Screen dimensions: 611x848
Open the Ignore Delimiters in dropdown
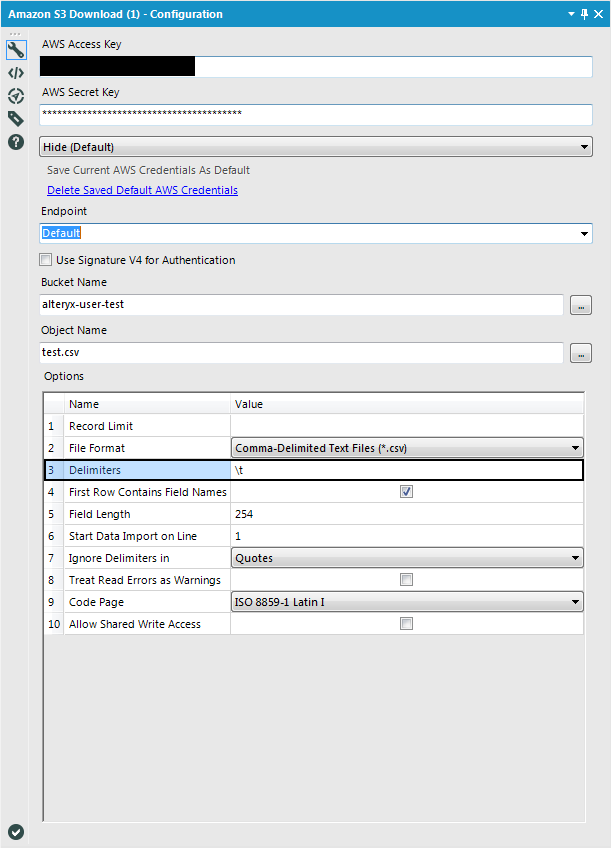coord(407,558)
